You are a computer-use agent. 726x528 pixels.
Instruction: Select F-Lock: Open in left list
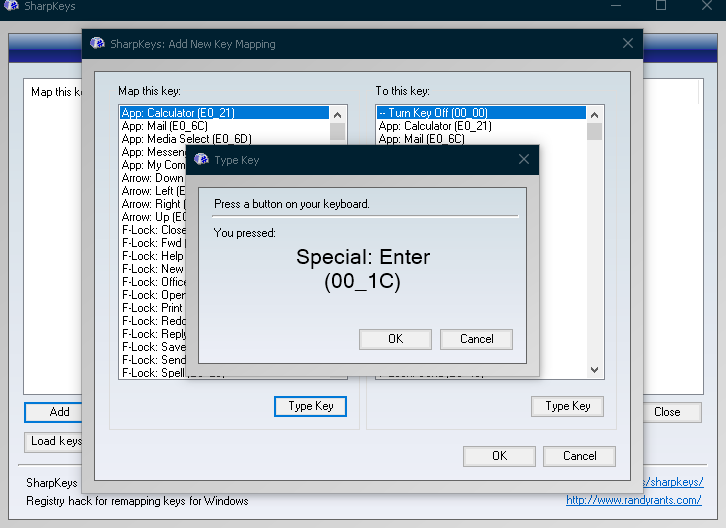click(153, 295)
